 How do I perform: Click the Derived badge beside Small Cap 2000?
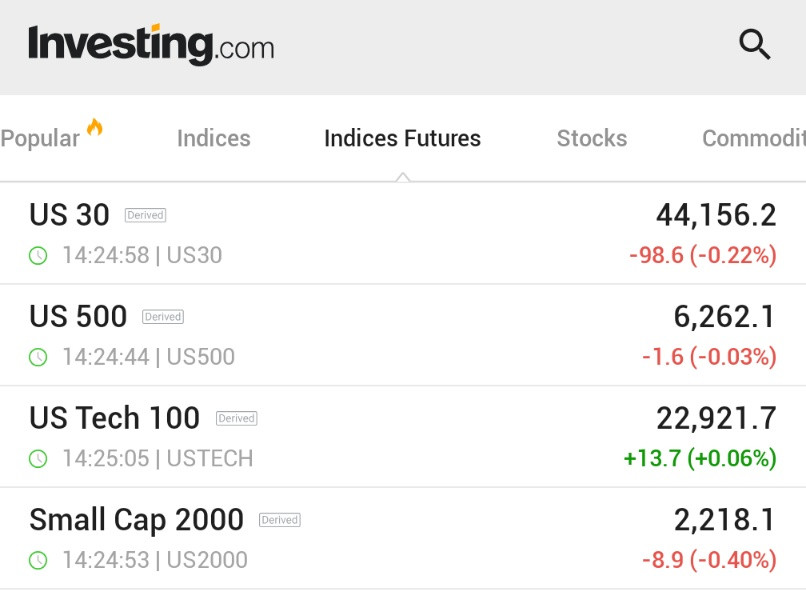click(280, 520)
